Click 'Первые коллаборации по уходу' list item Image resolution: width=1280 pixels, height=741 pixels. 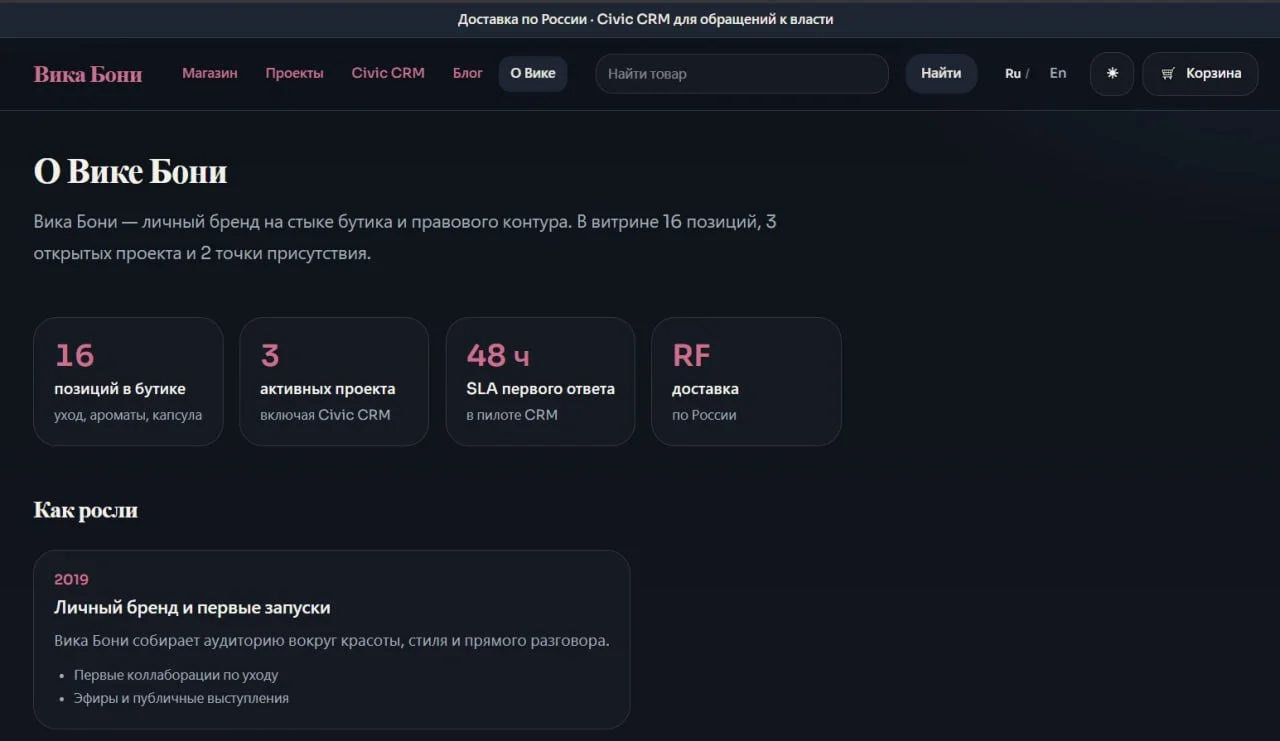tap(176, 675)
